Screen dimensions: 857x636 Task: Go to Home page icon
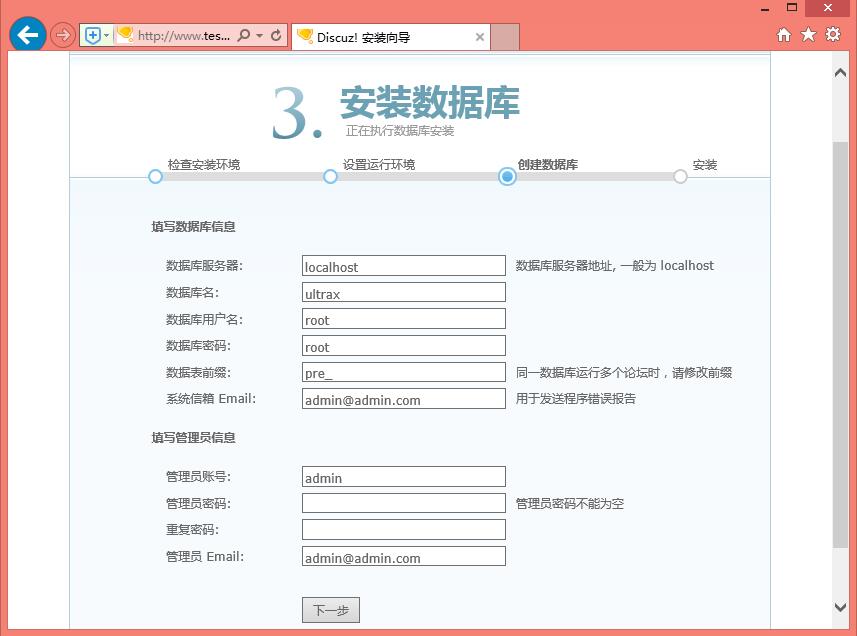[x=784, y=35]
